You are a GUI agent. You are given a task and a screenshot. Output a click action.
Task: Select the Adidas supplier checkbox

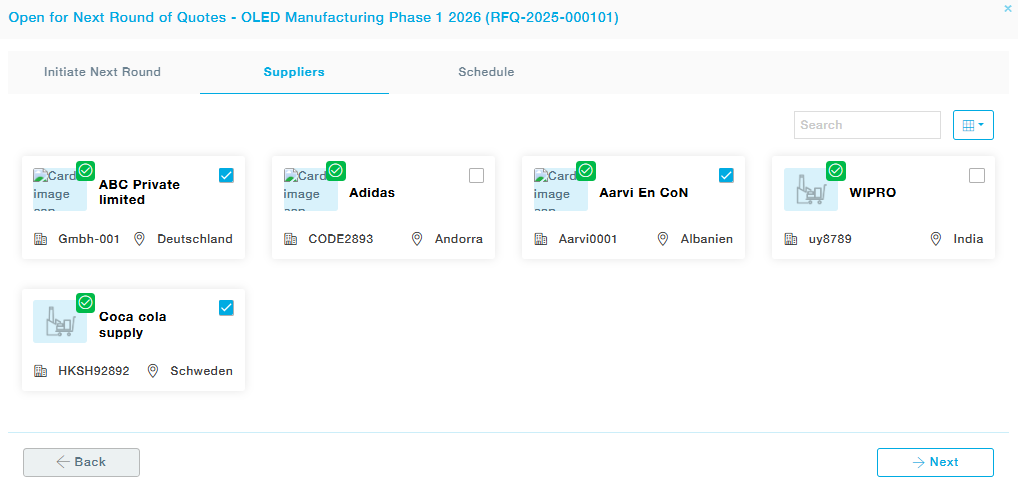[x=476, y=176]
